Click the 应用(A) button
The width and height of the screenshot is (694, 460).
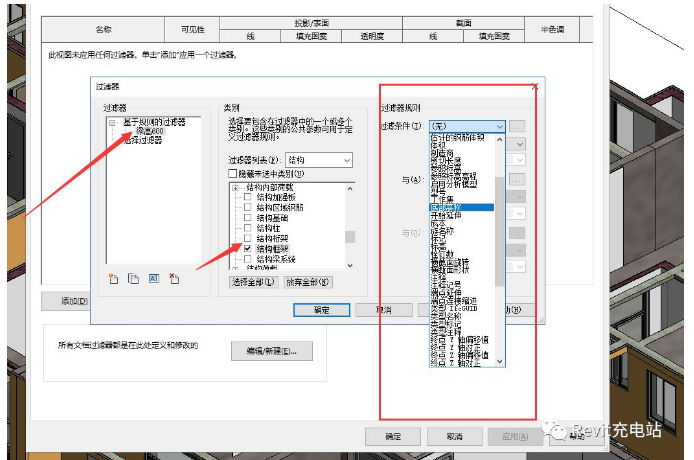[515, 437]
